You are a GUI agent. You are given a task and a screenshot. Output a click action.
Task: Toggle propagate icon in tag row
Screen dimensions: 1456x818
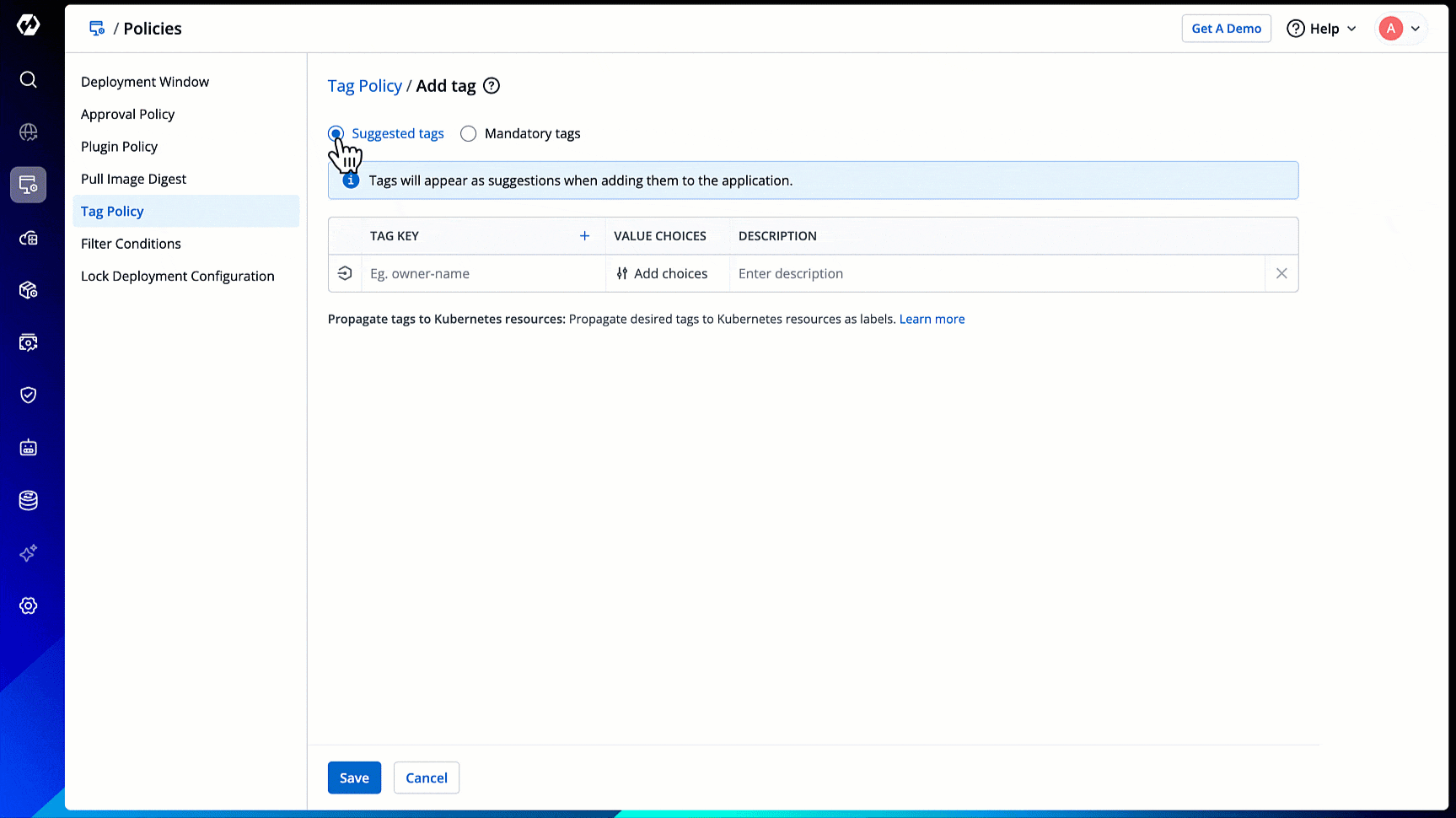click(345, 273)
